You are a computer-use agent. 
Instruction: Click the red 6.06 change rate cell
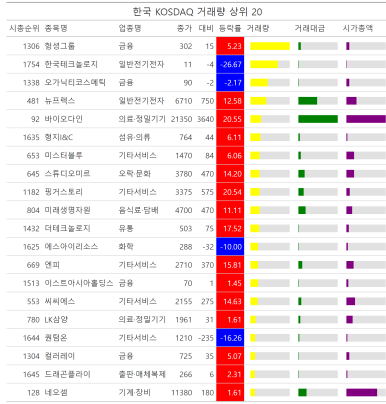230,155
